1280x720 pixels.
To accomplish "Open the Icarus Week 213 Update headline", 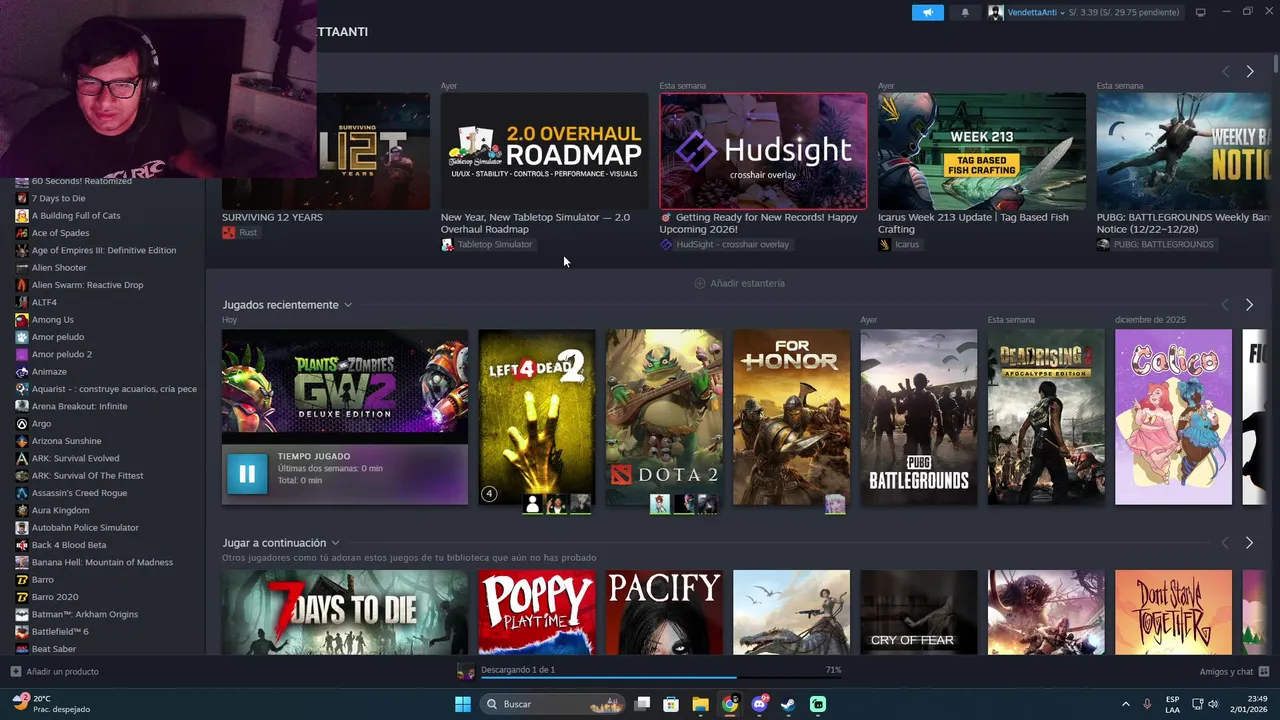I will 973,223.
